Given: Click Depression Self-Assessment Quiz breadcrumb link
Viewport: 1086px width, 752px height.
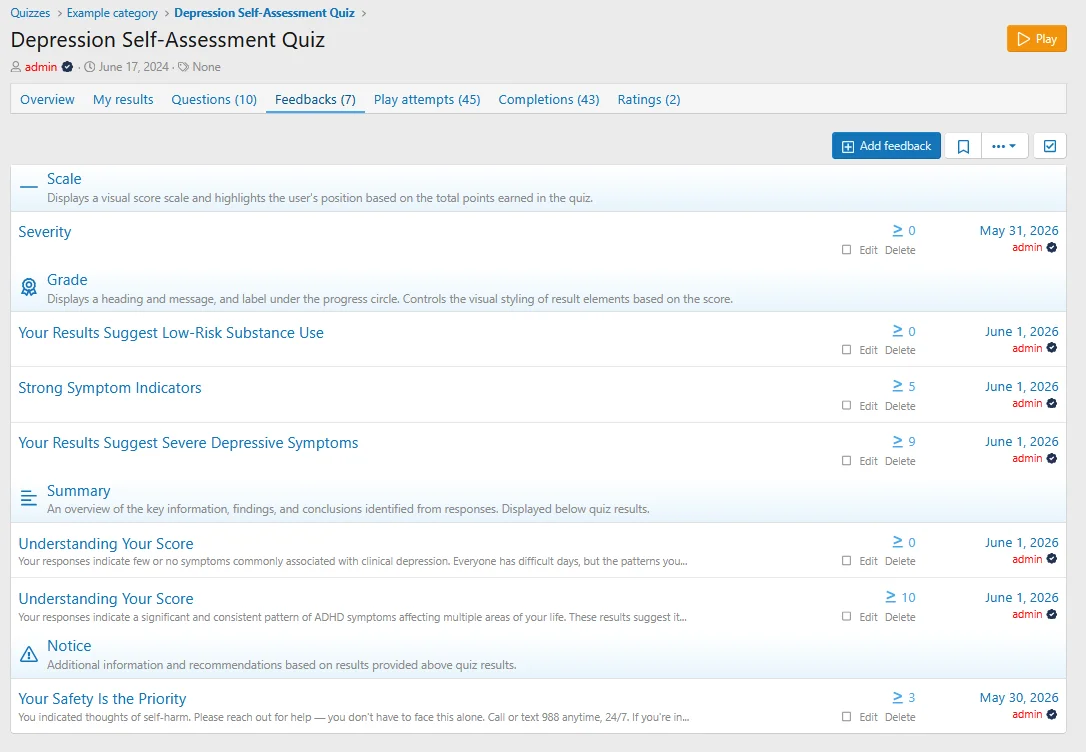Looking at the screenshot, I should coord(265,13).
